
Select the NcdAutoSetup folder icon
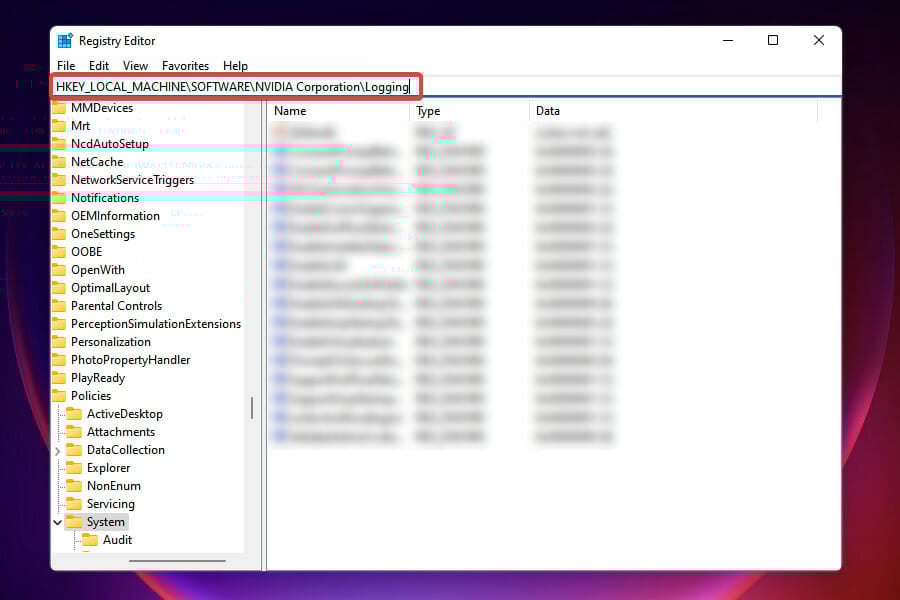tap(59, 144)
